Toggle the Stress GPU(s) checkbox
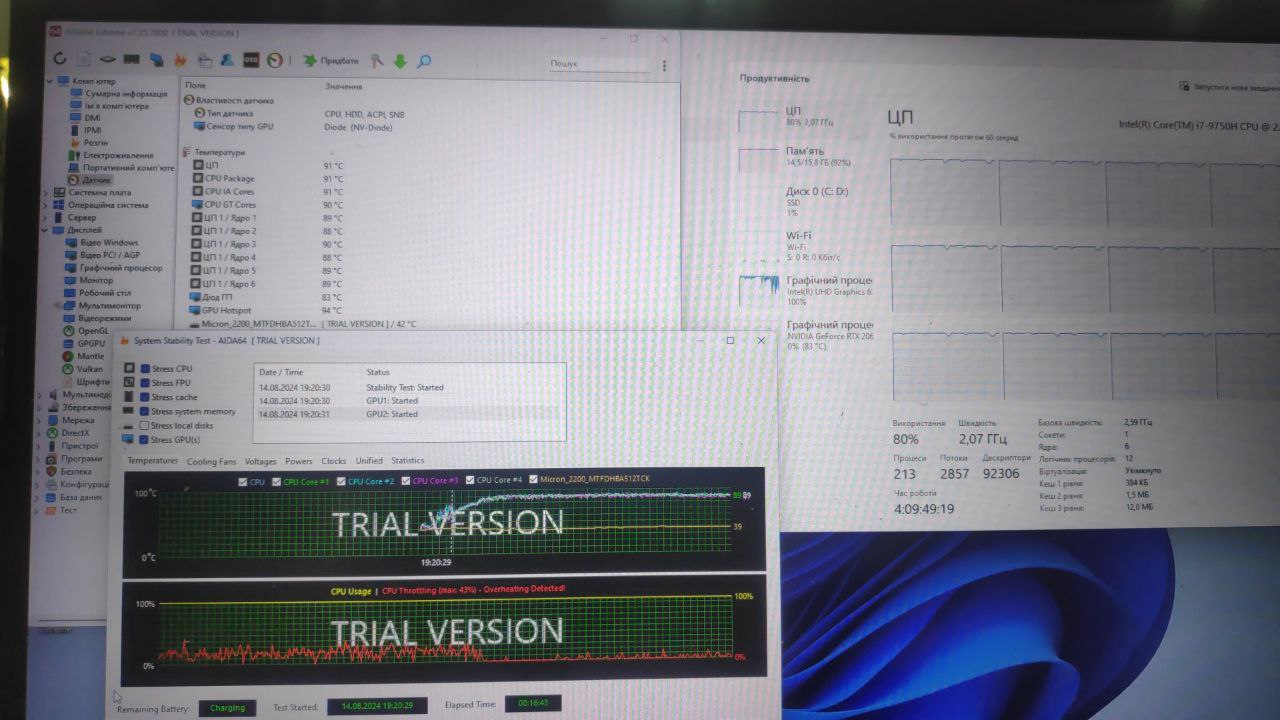Image resolution: width=1280 pixels, height=720 pixels. coord(146,439)
